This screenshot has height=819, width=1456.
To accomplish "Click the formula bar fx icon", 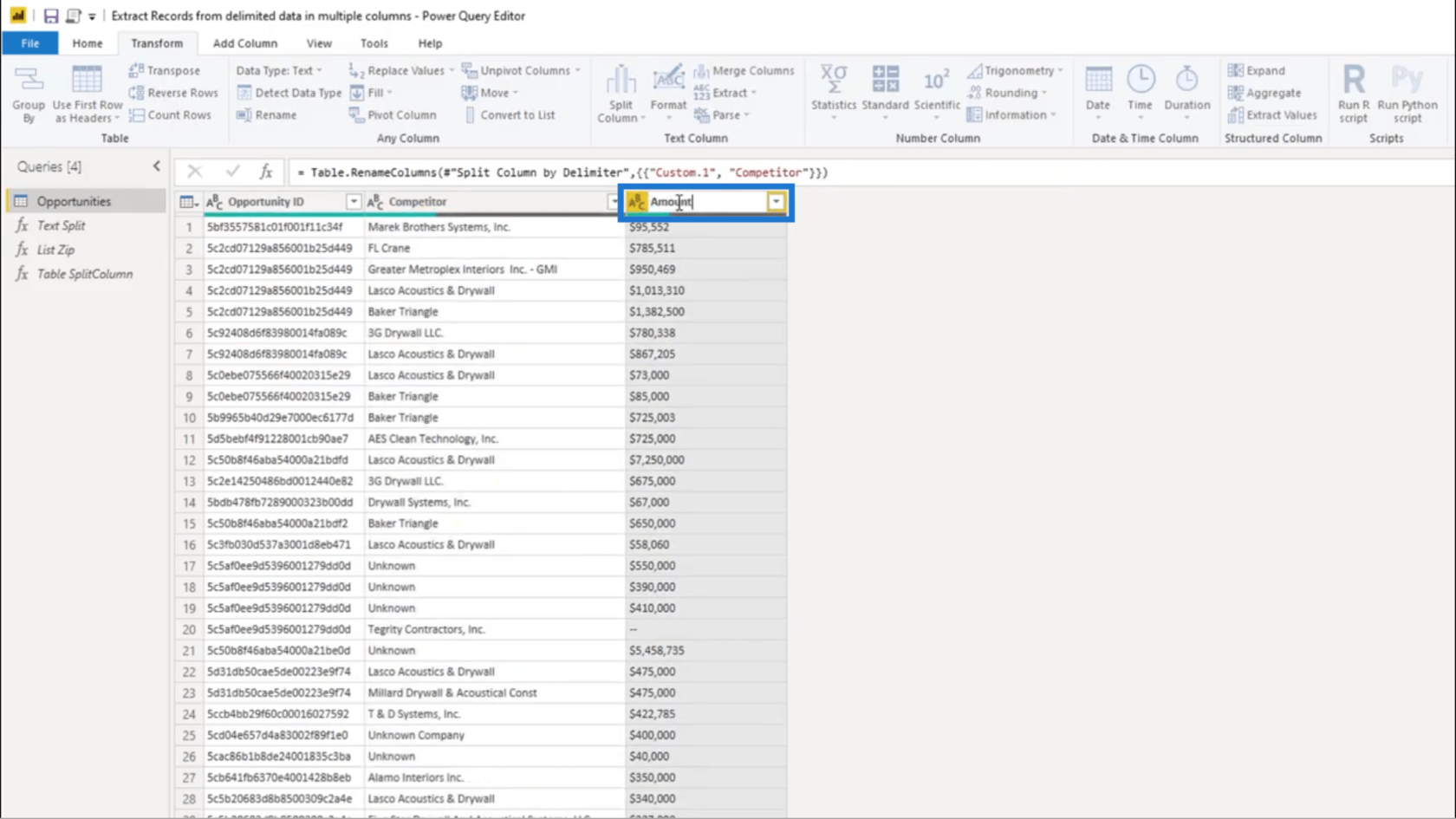I will [x=266, y=172].
